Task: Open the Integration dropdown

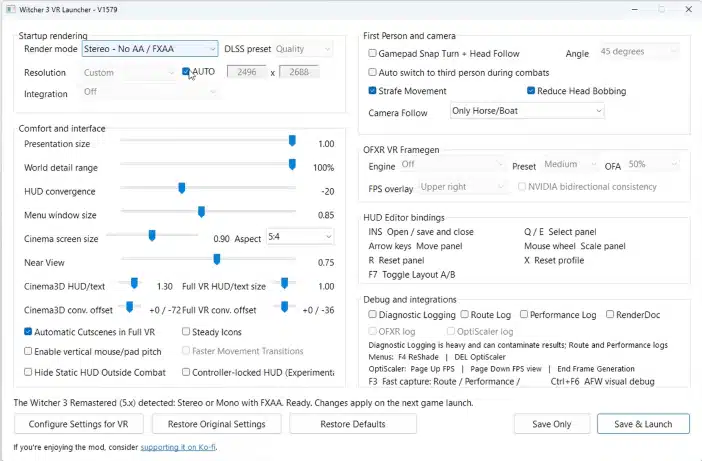Action: click(150, 92)
